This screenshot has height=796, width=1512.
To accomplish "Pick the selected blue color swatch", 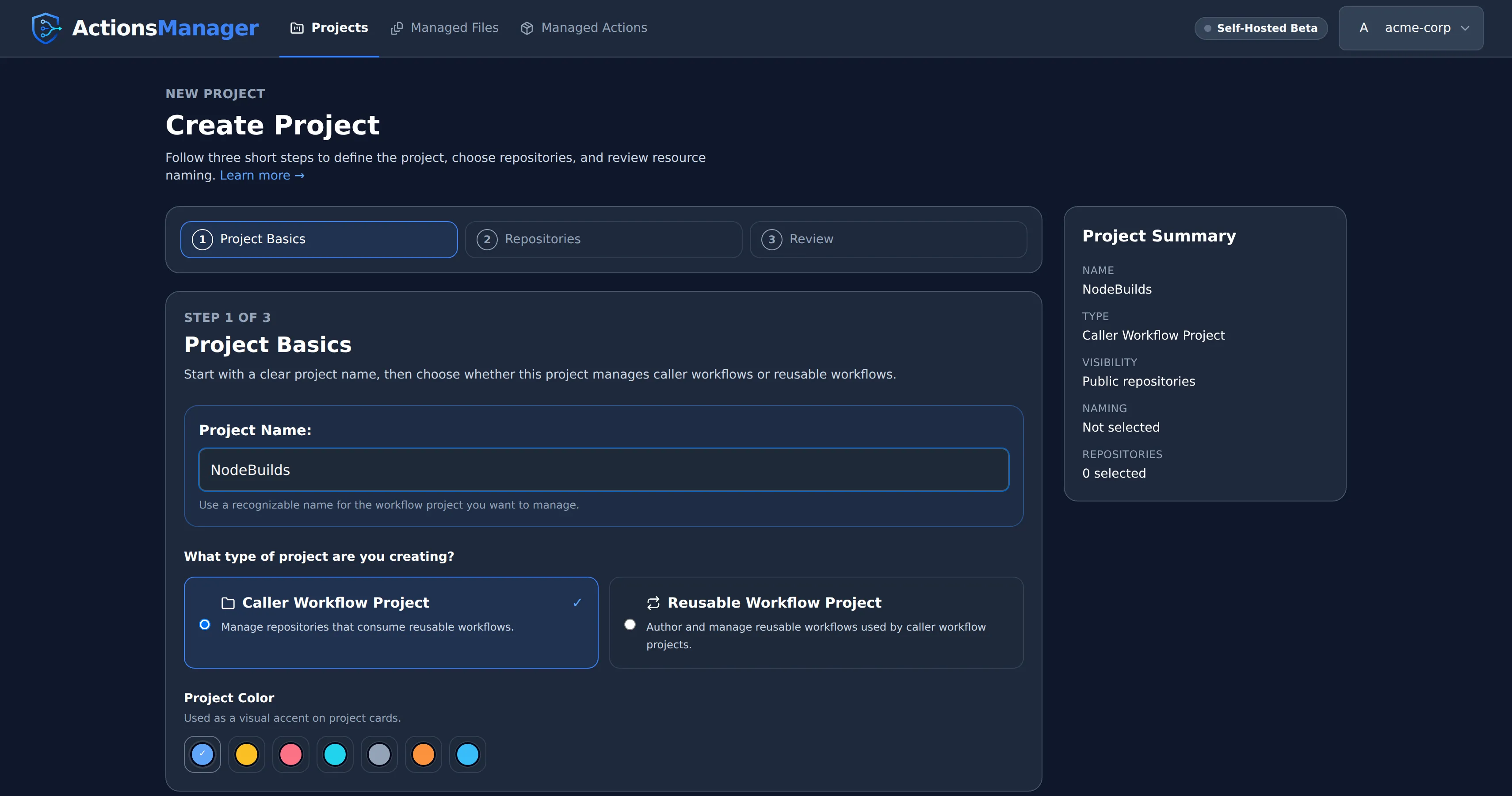I will pos(202,754).
